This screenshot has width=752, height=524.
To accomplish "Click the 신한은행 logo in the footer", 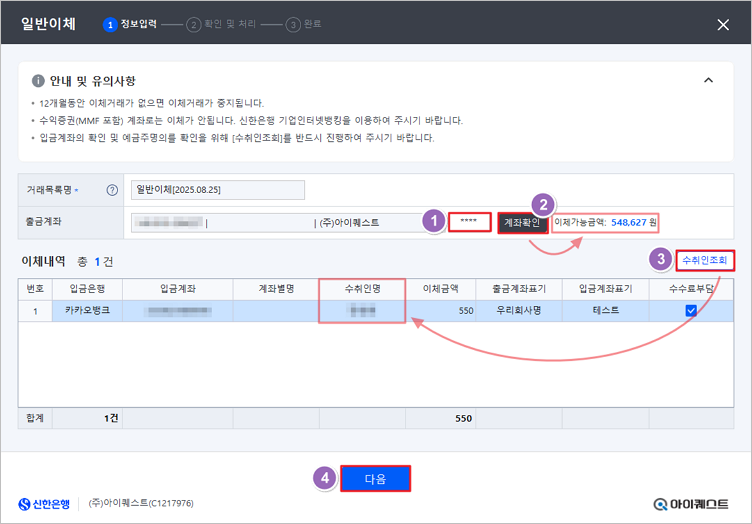I will tap(44, 503).
